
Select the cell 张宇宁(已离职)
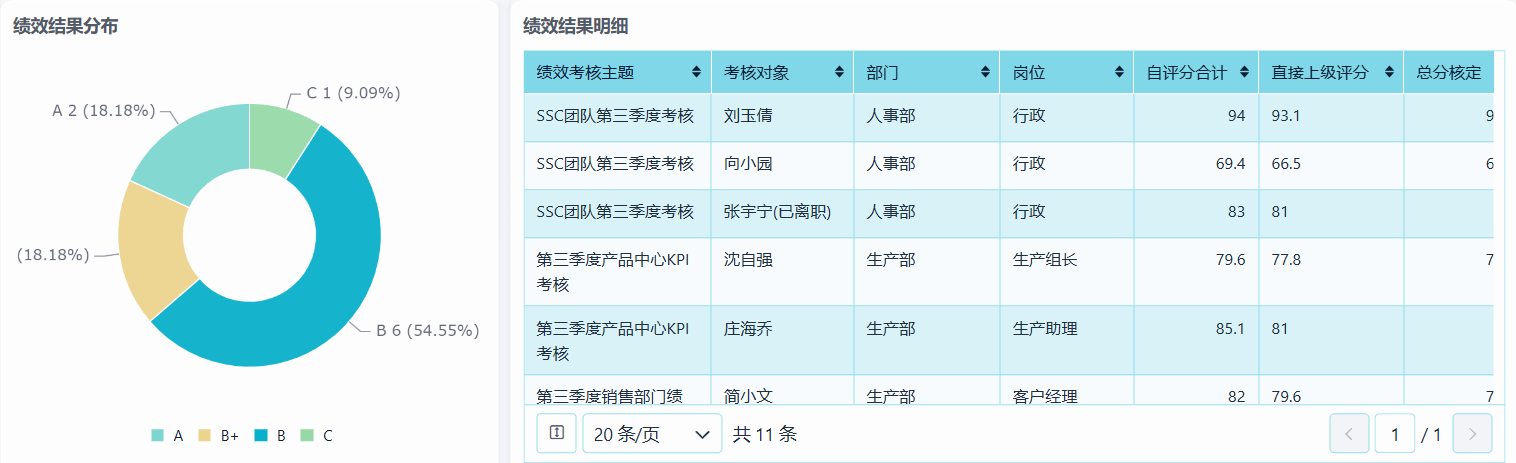(782, 213)
